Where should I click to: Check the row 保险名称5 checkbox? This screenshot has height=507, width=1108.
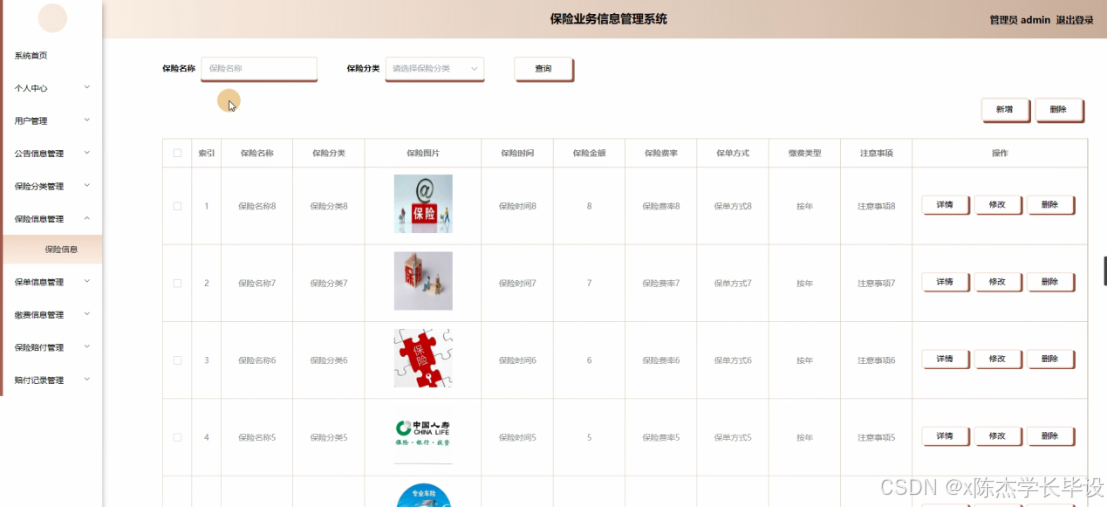[177, 437]
